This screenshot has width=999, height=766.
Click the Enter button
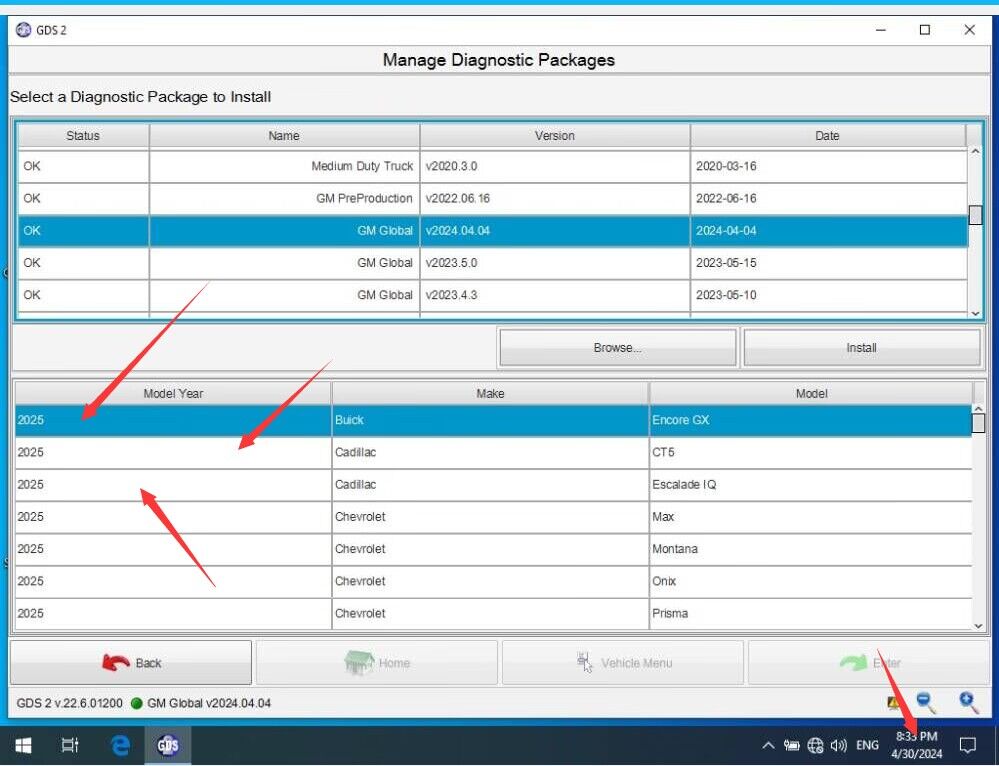coord(869,663)
